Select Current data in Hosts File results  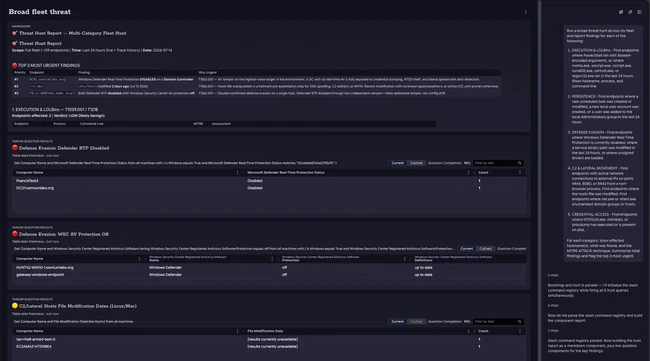(x=397, y=322)
